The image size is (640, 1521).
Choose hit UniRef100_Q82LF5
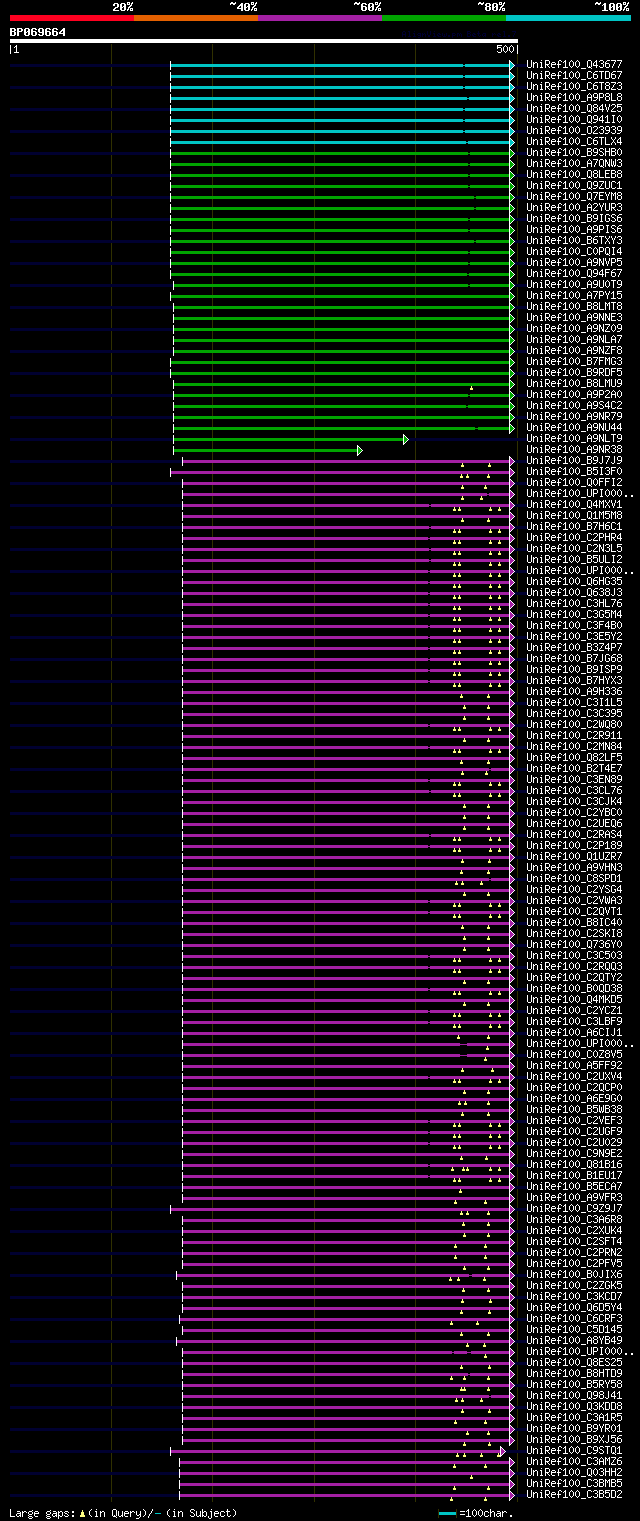point(574,757)
